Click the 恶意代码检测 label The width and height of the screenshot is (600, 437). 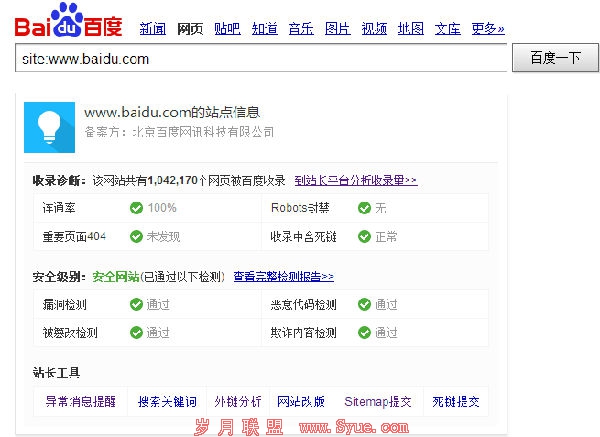pos(303,305)
